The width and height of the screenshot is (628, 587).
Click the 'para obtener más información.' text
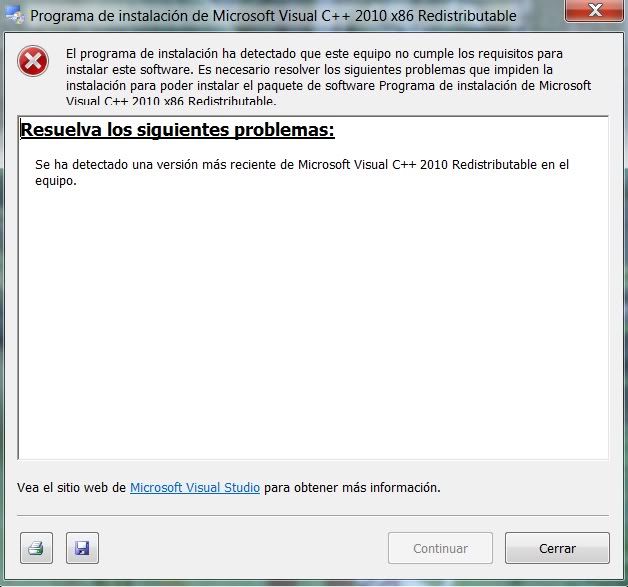(352, 487)
